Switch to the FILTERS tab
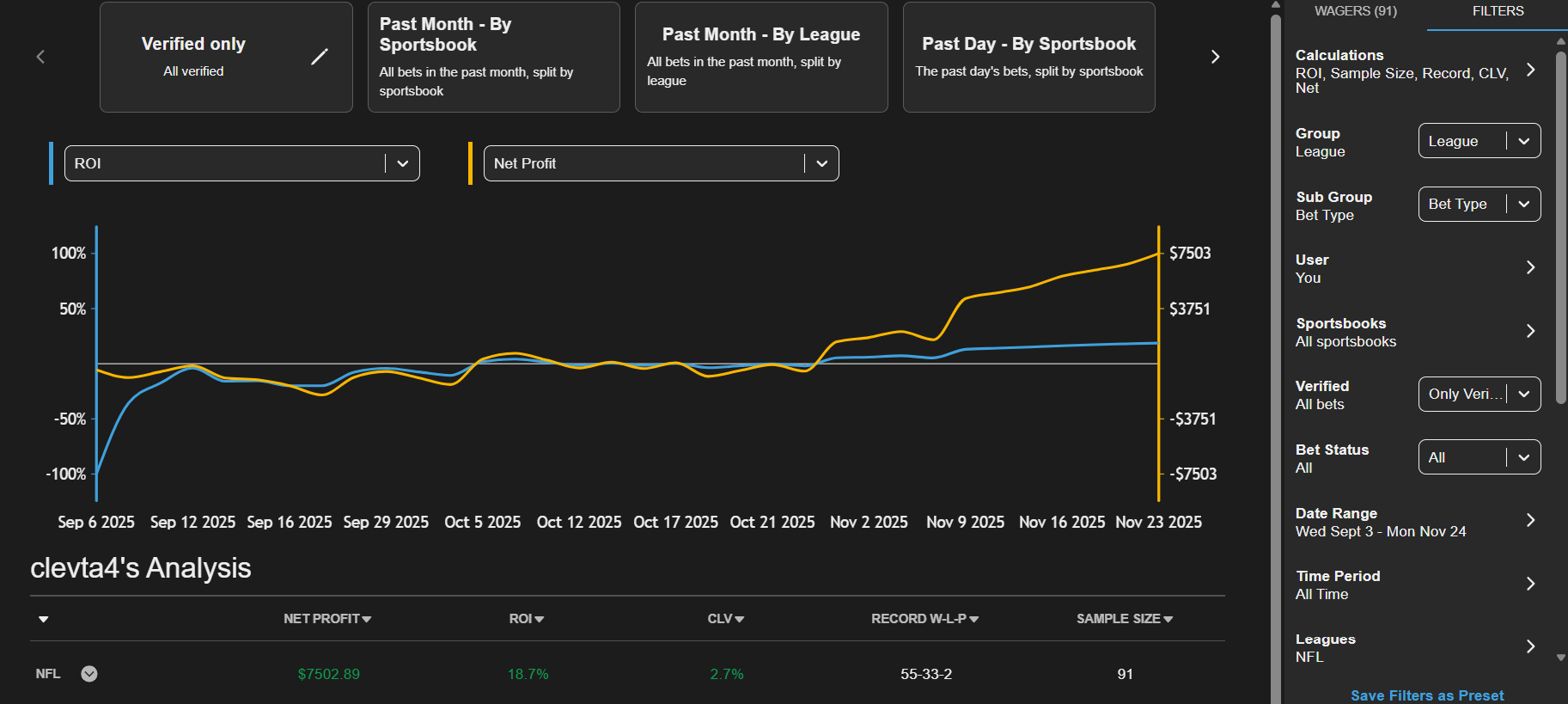1568x704 pixels. click(x=1498, y=11)
